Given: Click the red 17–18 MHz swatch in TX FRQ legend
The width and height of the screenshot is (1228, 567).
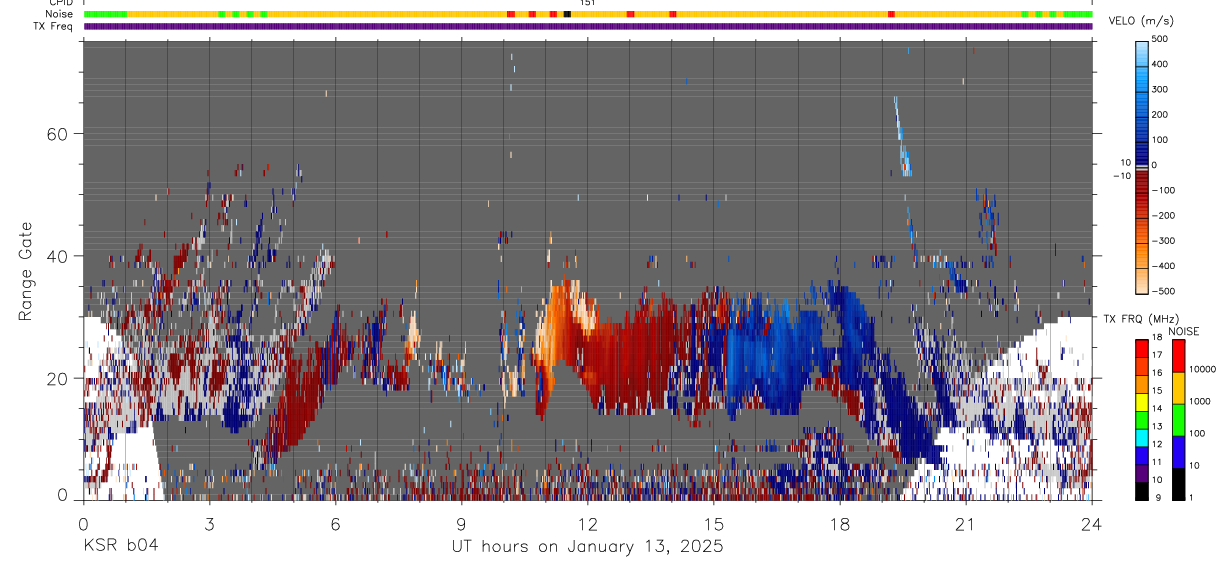Looking at the screenshot, I should tap(1142, 348).
